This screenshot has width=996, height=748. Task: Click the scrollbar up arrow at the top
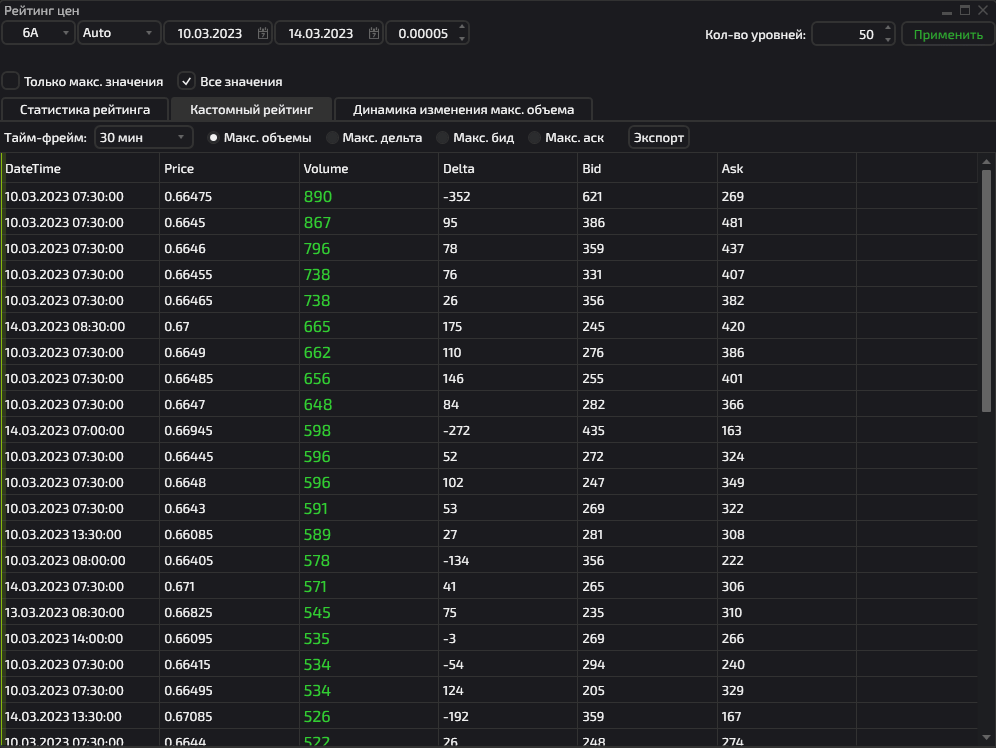[x=986, y=162]
